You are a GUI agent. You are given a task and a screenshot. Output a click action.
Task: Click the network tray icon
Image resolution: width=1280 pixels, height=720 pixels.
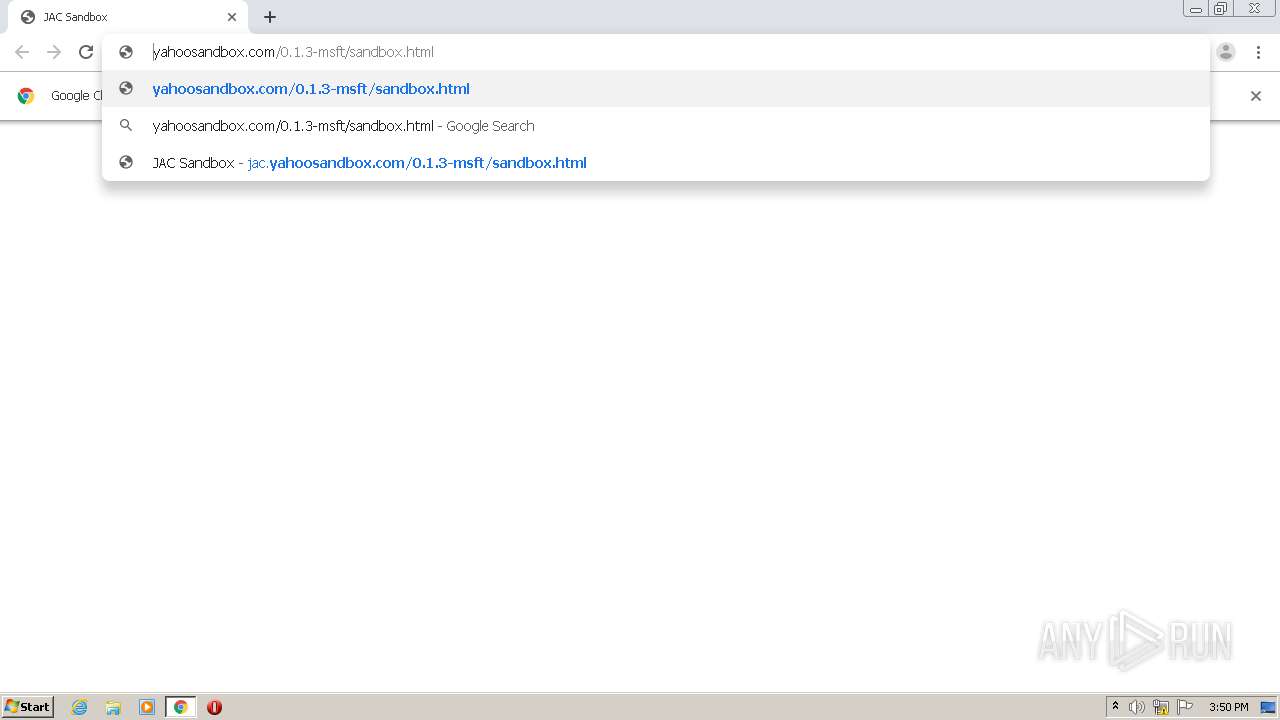point(1161,707)
